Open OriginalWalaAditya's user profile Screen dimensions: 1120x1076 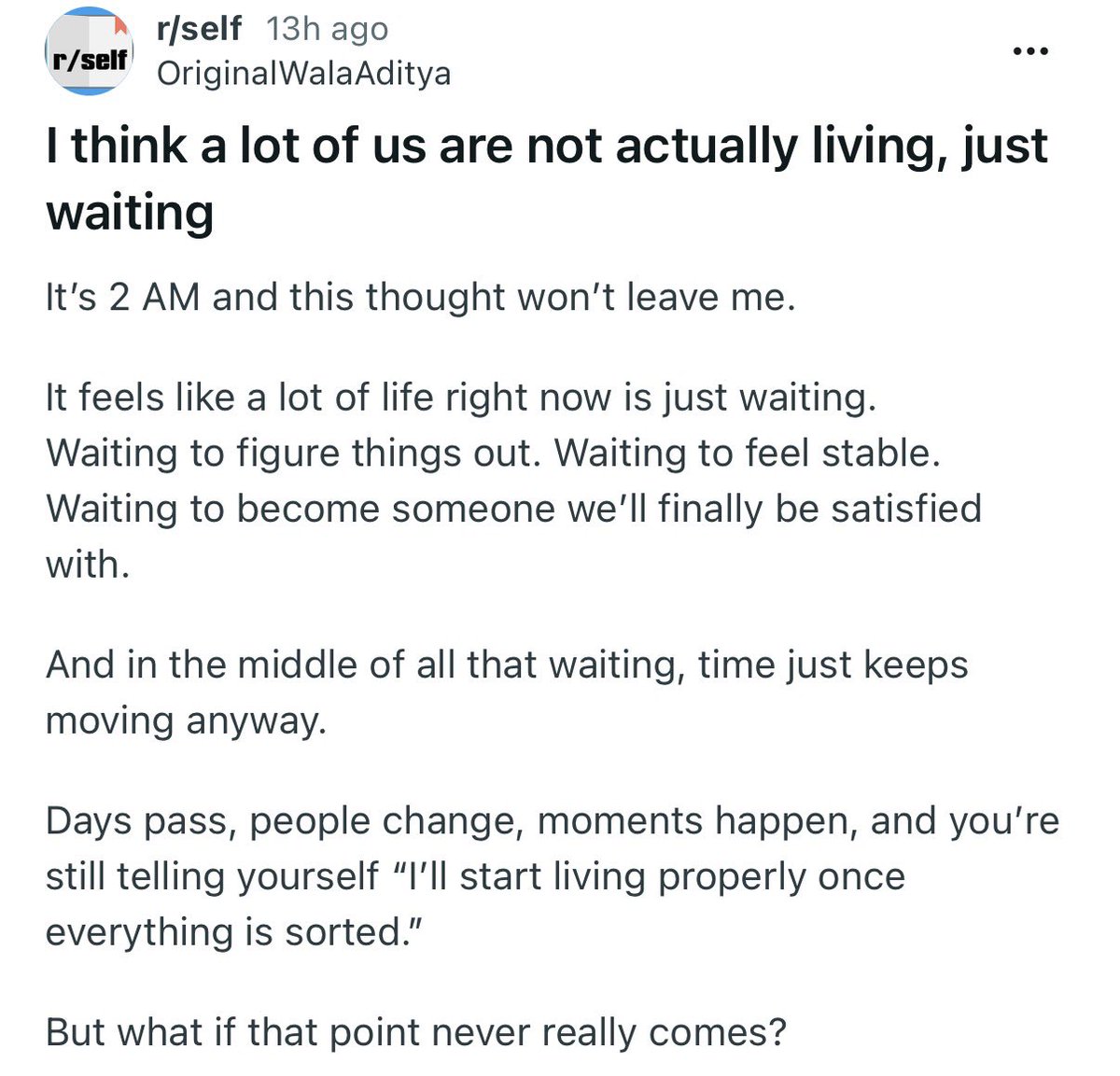tap(303, 74)
